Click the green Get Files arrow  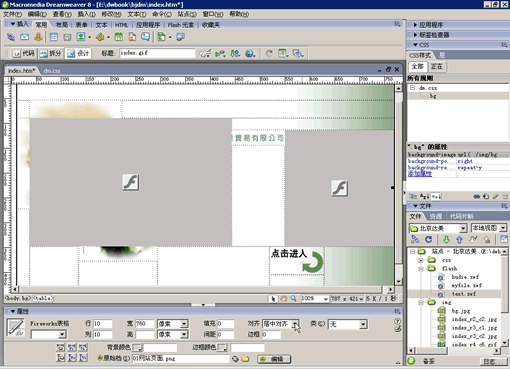tap(446, 239)
